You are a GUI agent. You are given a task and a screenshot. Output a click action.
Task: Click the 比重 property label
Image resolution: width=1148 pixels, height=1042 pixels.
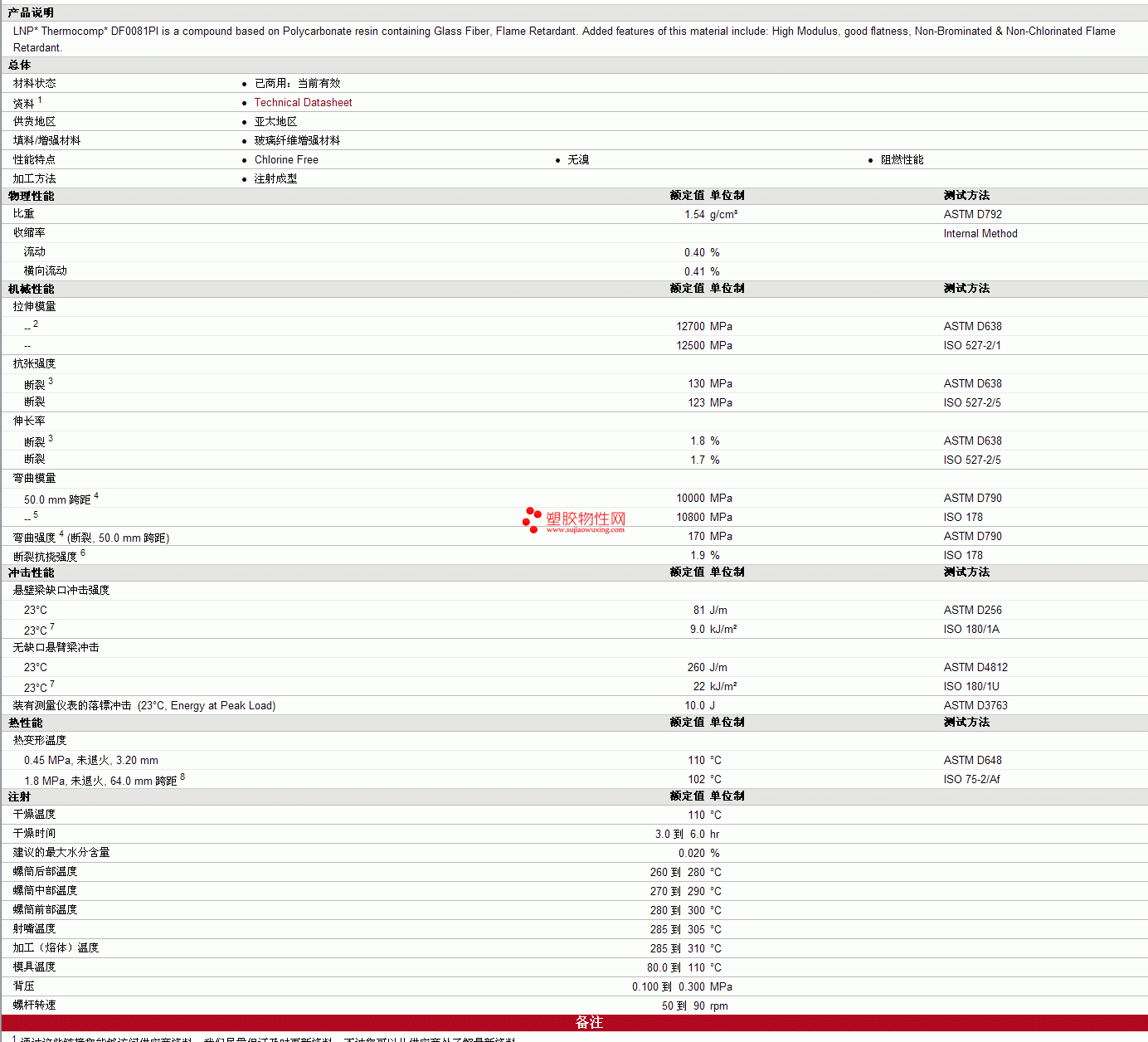coord(23,214)
